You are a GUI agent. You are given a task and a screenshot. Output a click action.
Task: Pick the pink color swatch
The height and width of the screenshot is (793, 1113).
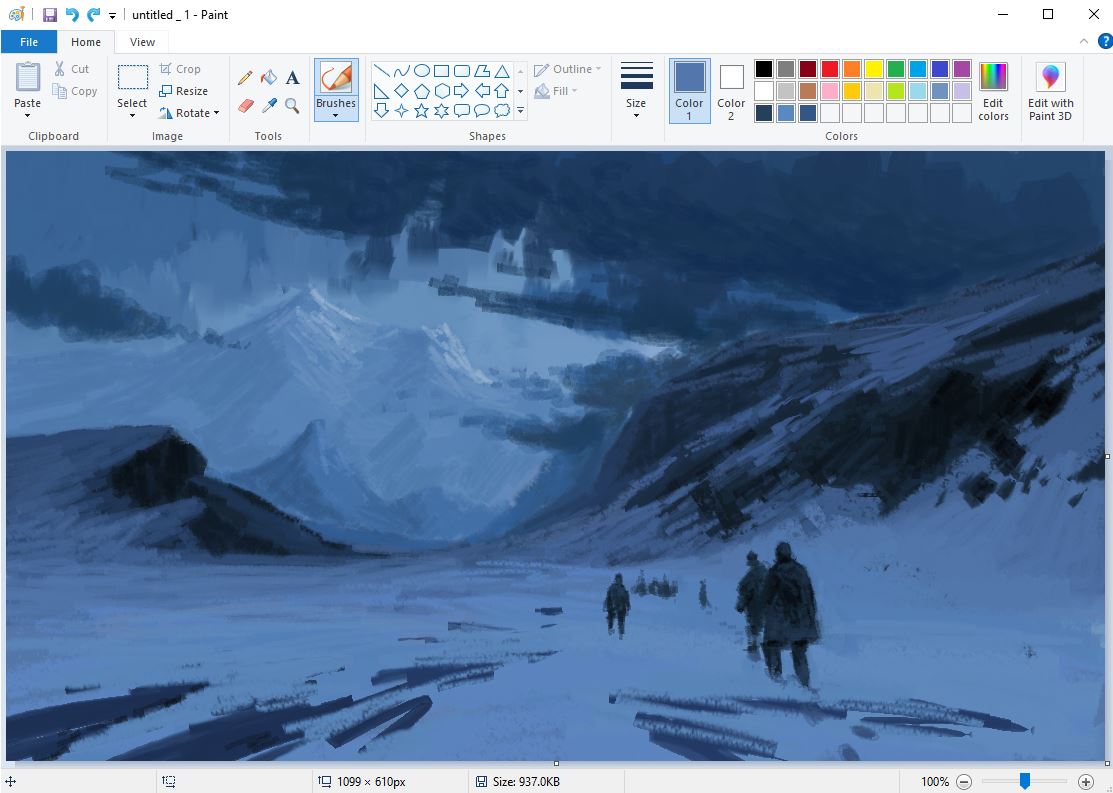coord(830,91)
